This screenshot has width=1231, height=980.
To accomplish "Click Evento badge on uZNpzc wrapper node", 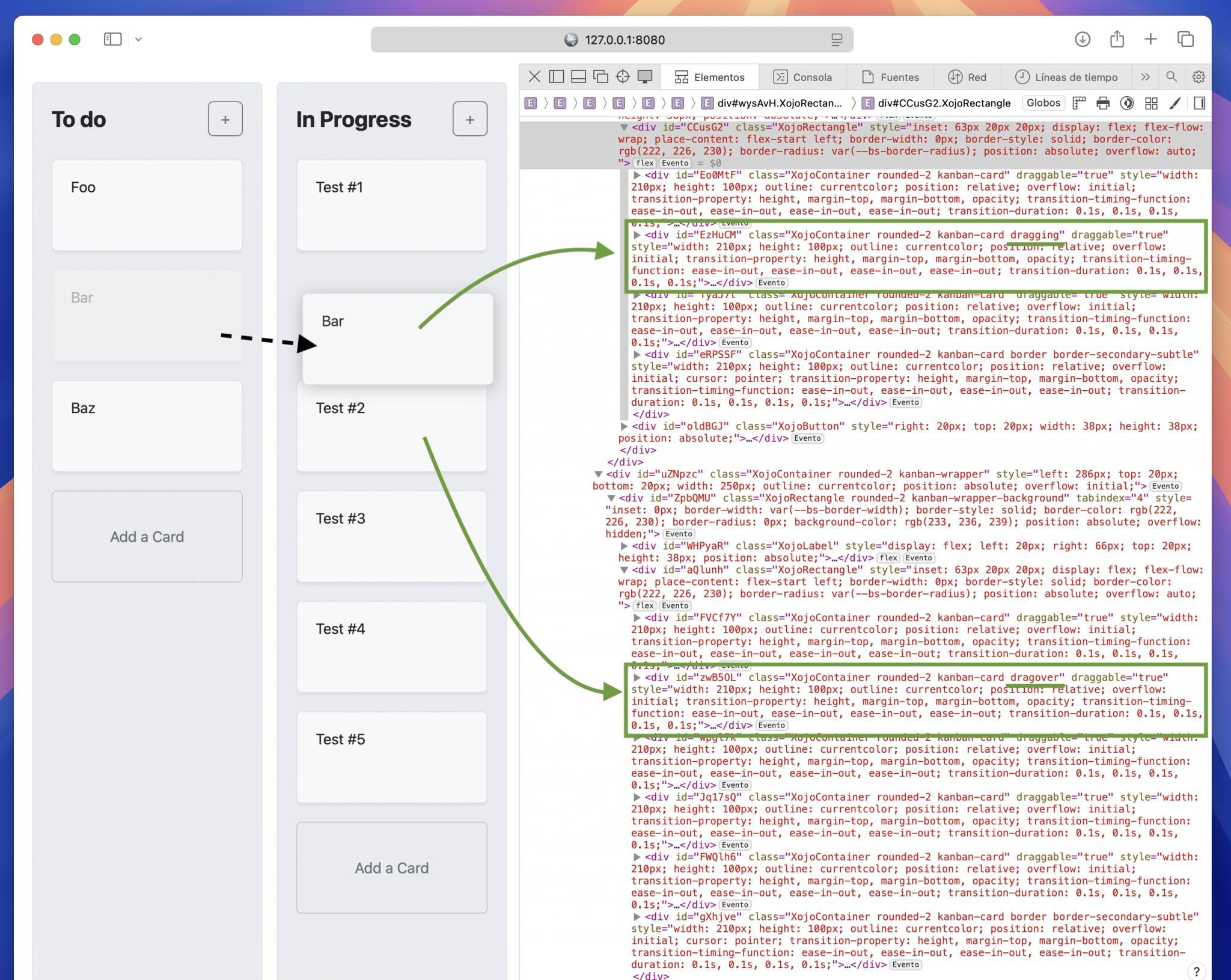I will tap(1165, 486).
